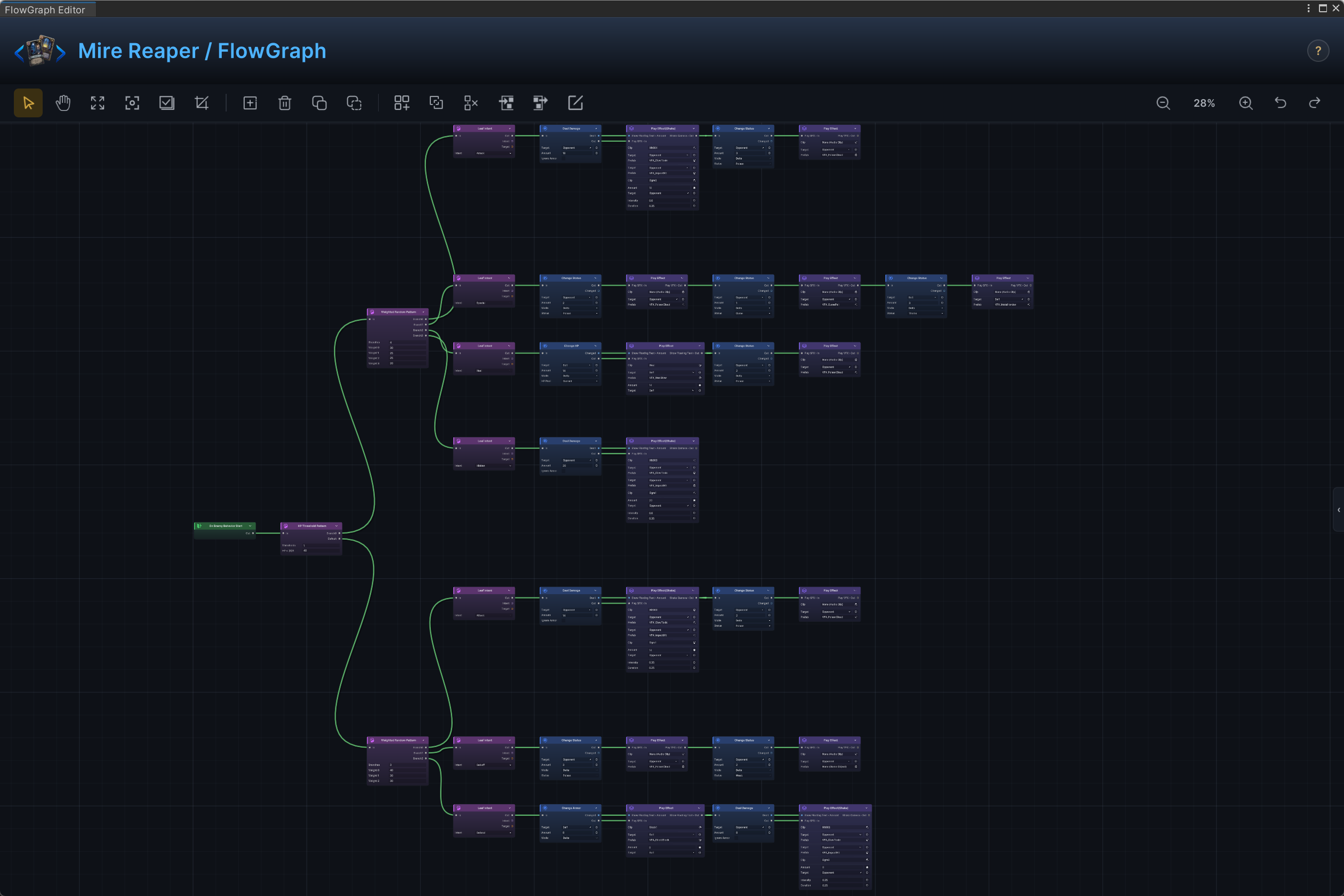Click the select-all checkmark icon
Image resolution: width=1344 pixels, height=896 pixels.
(167, 103)
